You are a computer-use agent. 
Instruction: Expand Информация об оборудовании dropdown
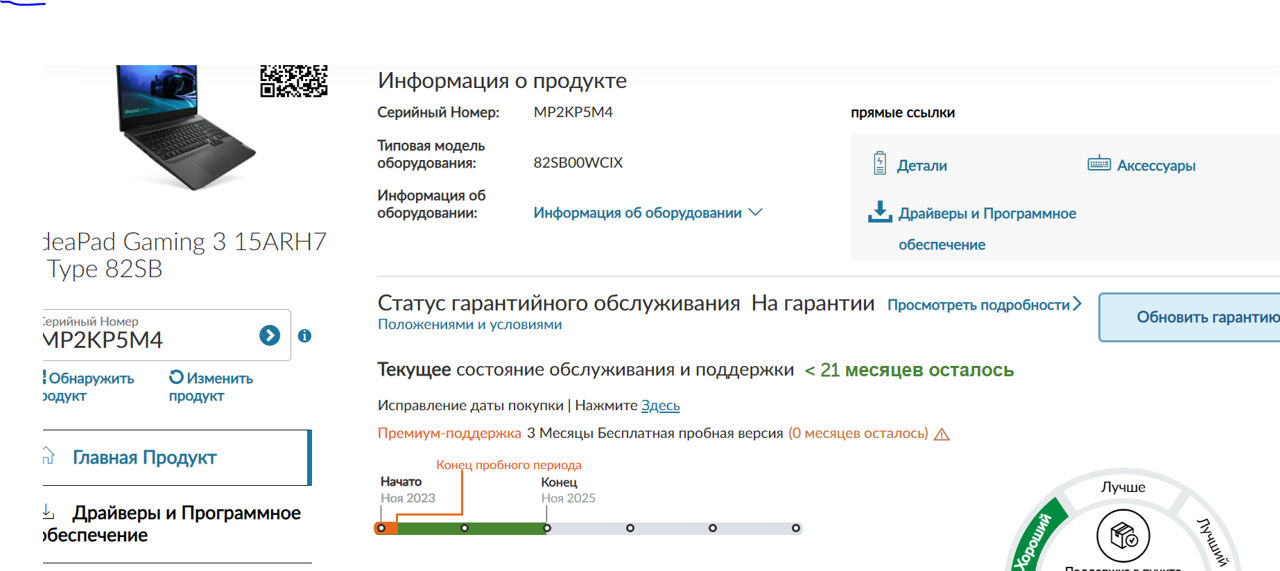648,213
